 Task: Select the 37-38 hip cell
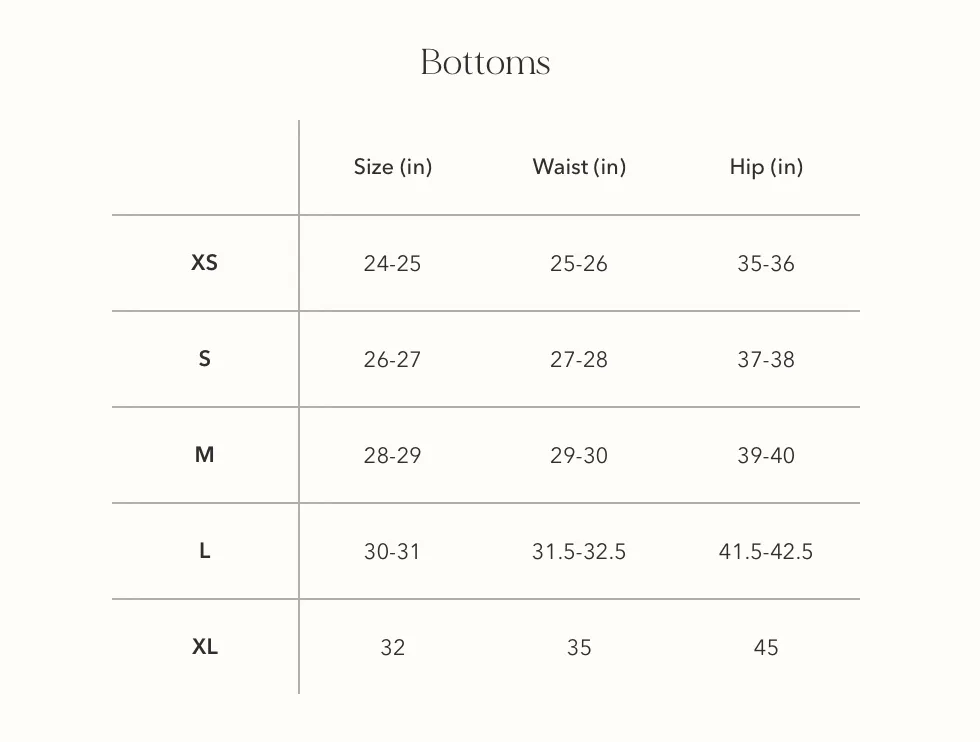point(766,359)
